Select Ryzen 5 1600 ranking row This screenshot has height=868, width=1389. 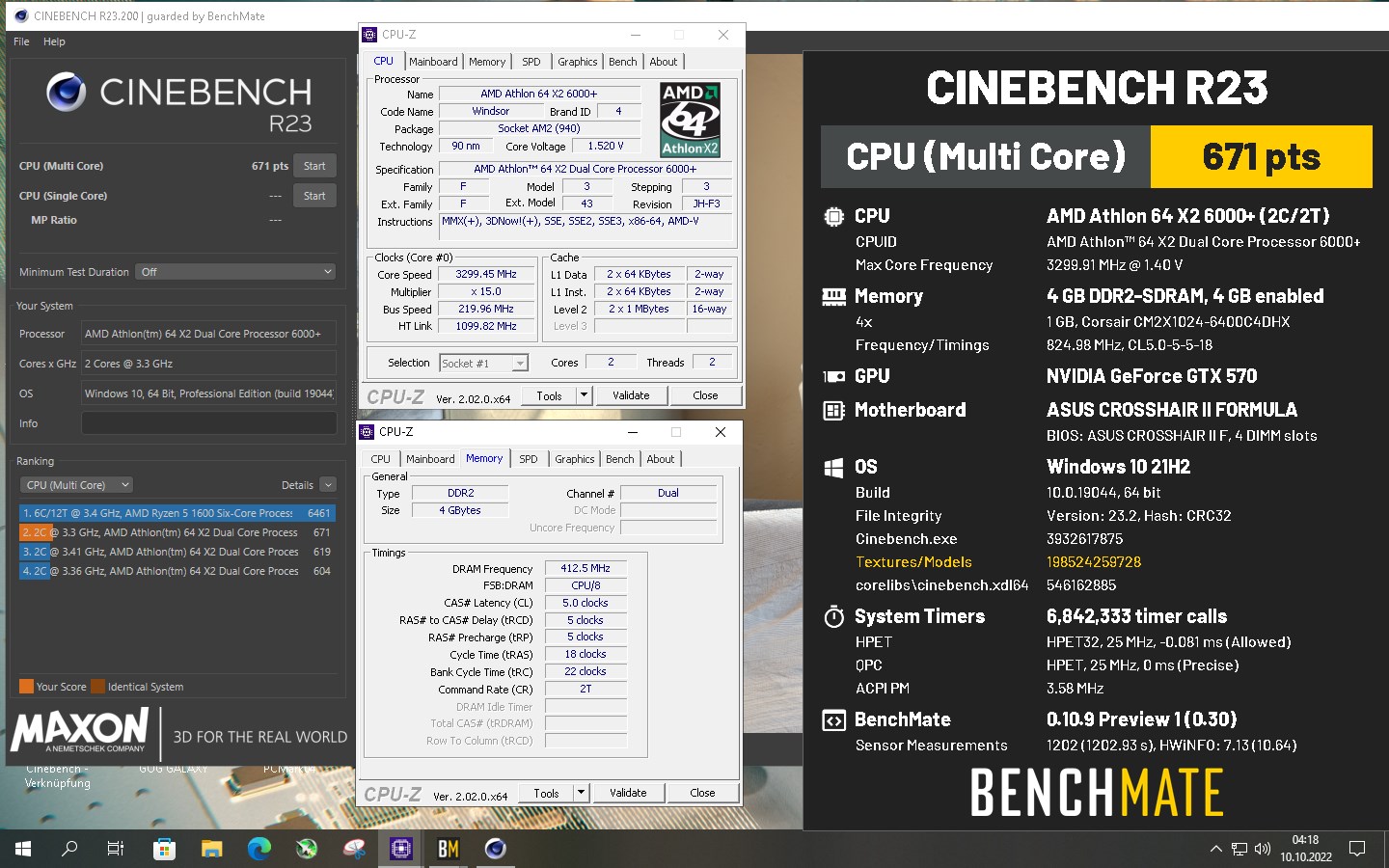177,513
